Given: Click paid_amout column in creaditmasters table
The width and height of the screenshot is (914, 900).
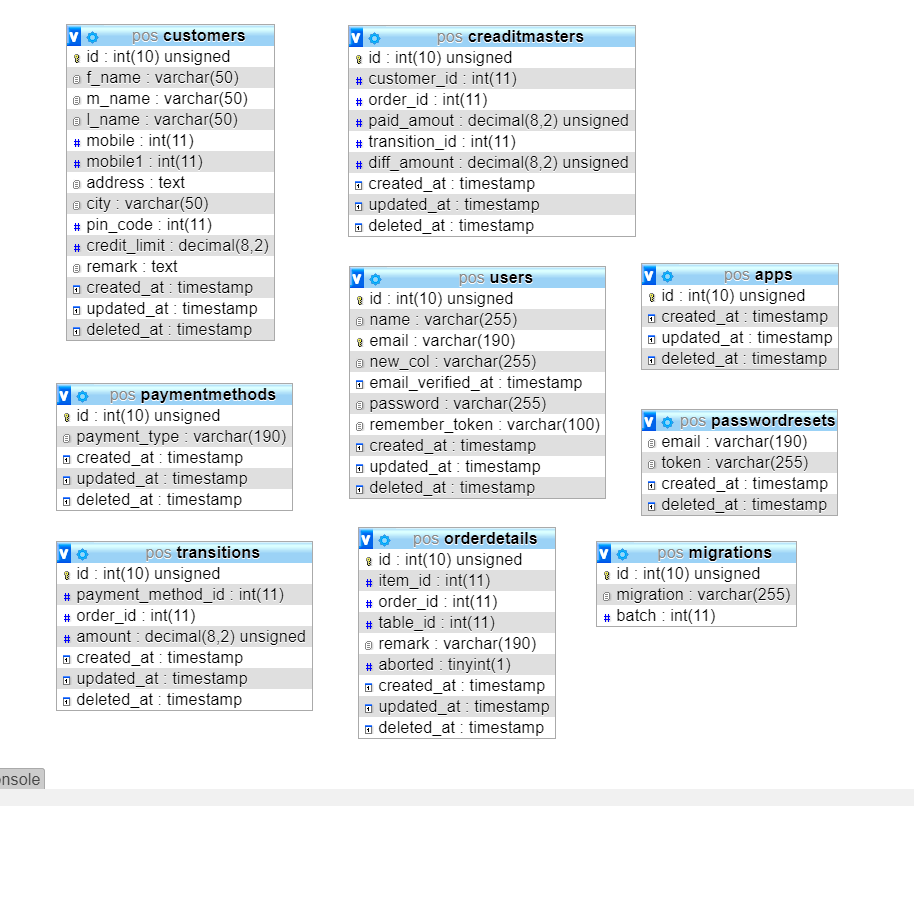Looking at the screenshot, I should pyautogui.click(x=498, y=121).
